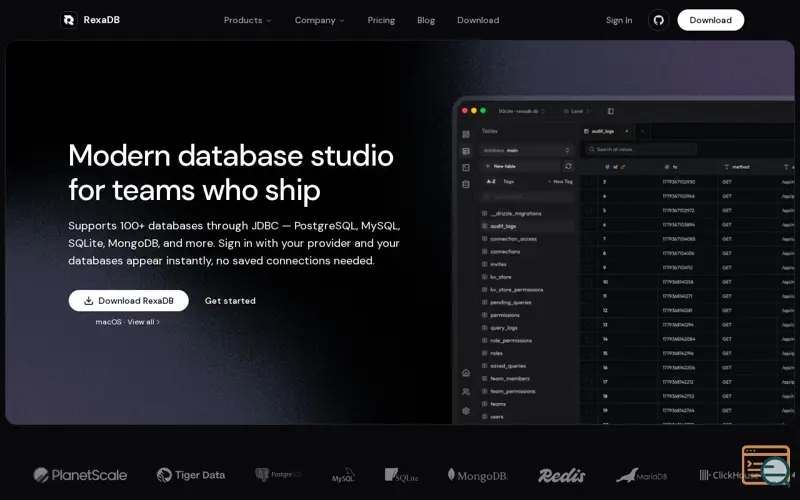Image resolution: width=800 pixels, height=500 pixels.
Task: Select the __drizzle_migrations table
Action: pos(515,213)
